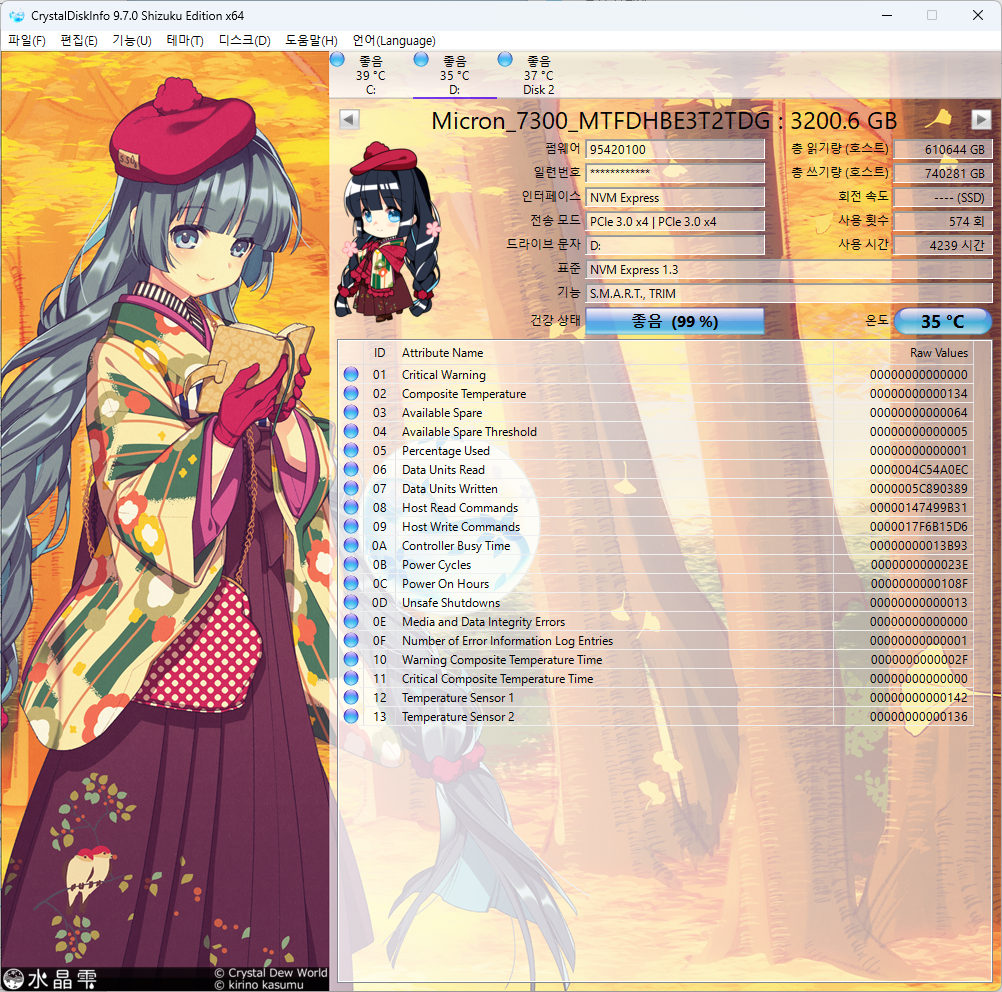Open the 기능(U) menu
The height and width of the screenshot is (992, 1002).
click(x=132, y=41)
